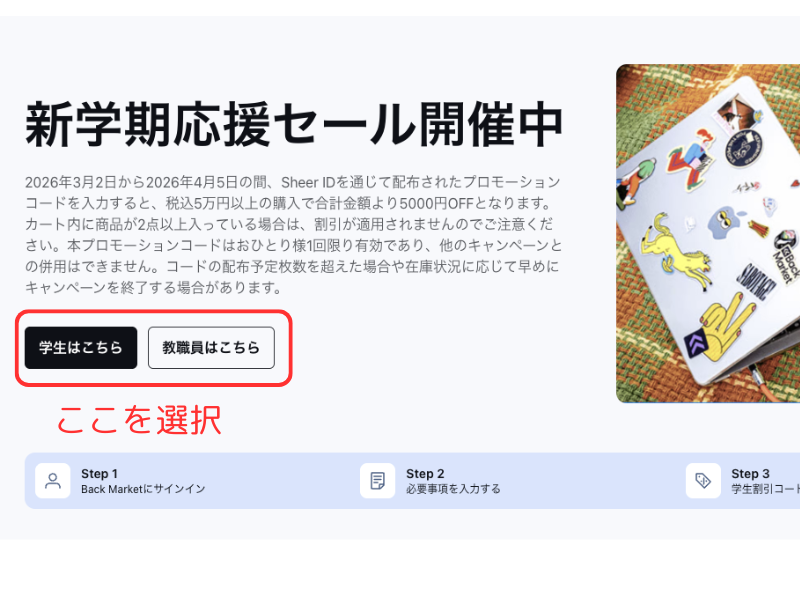800x600 pixels.
Task: Click the Back Marketにサインイン text
Action: 143,489
